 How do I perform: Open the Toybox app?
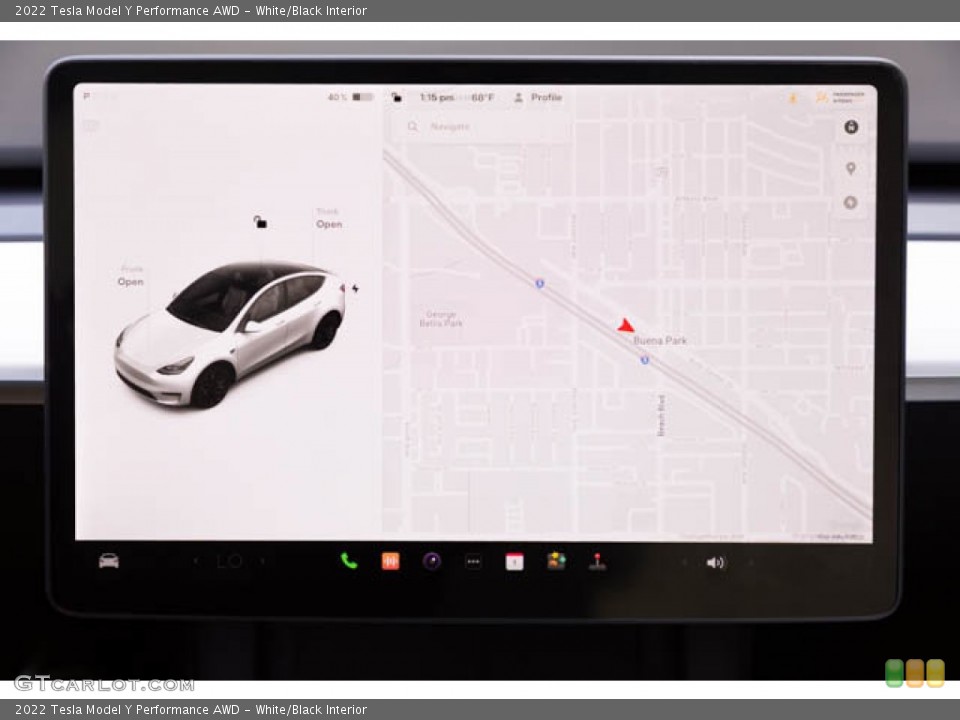(556, 561)
